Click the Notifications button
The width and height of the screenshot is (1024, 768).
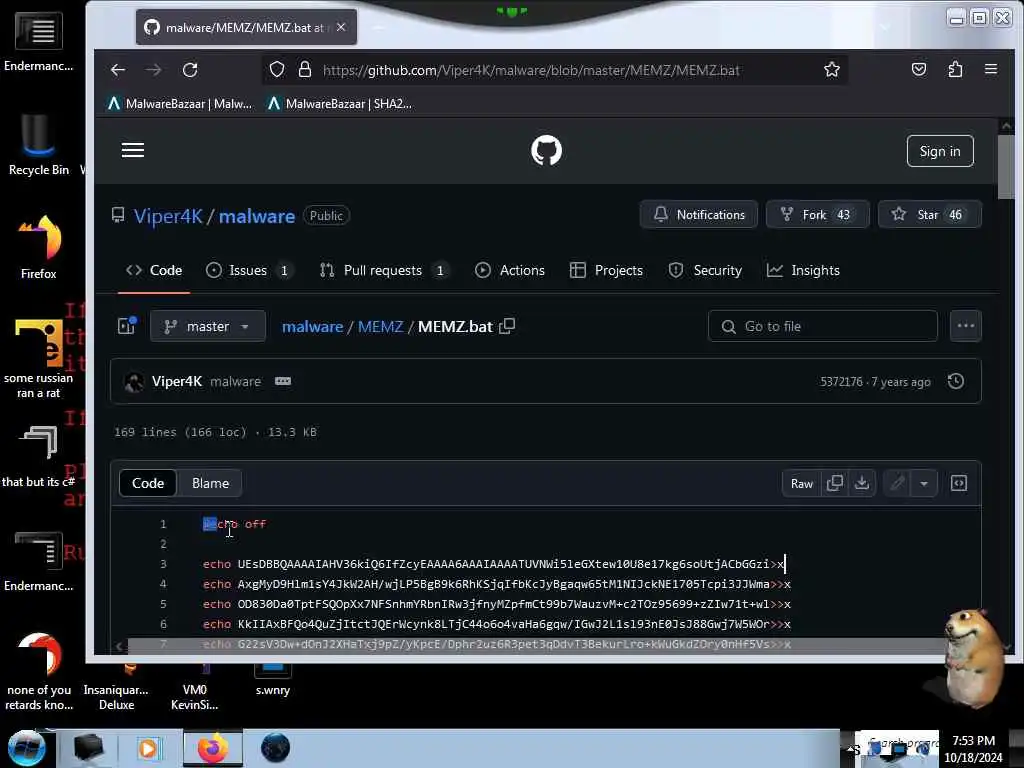point(699,214)
